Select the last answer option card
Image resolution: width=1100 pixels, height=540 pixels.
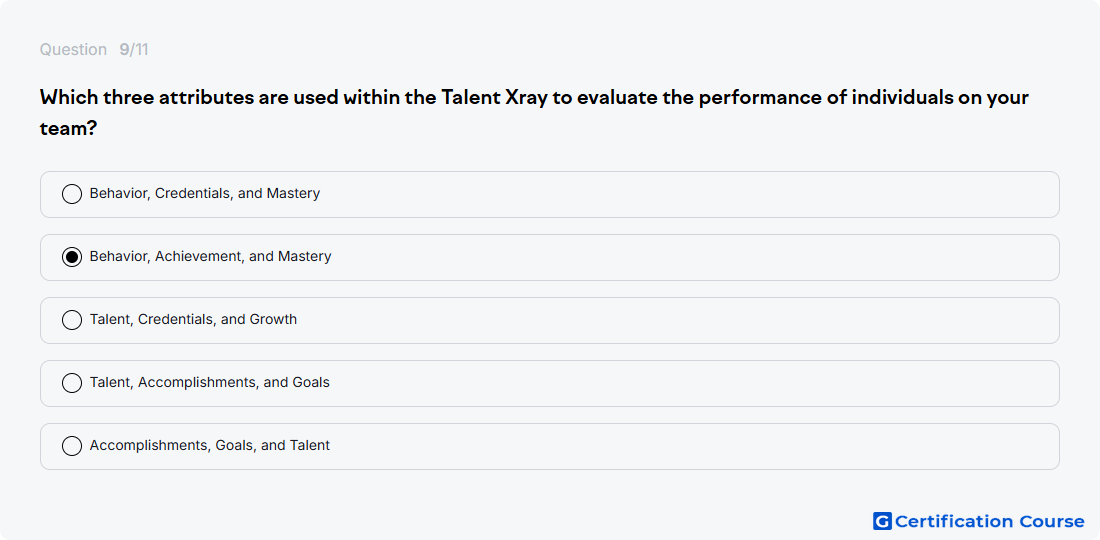click(x=550, y=446)
